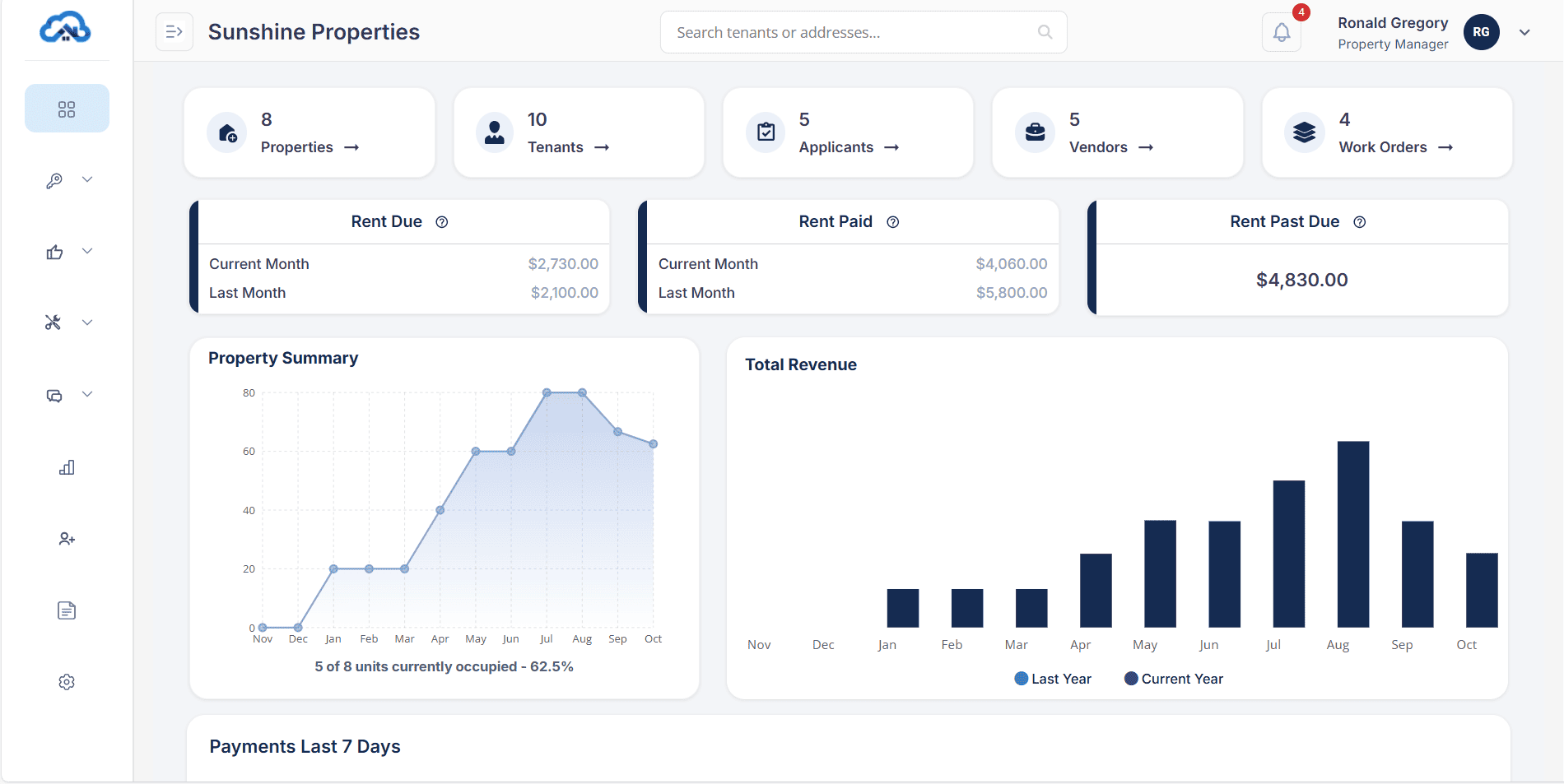Open the settings gear in sidebar
Screen dimensions: 1564x784
(x=67, y=682)
